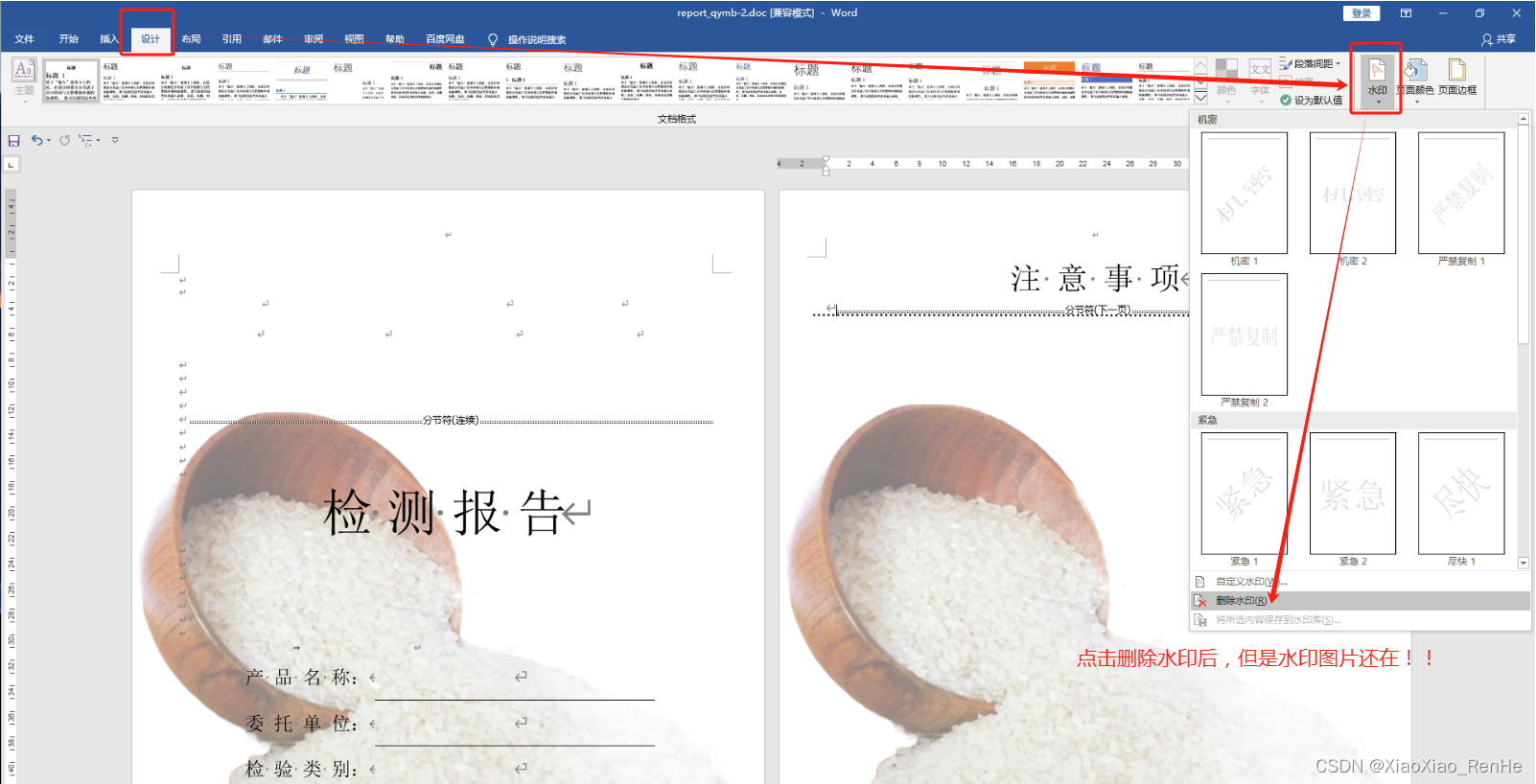The height and width of the screenshot is (784, 1536).
Task: Switch to the 帮助 help tab
Action: (x=395, y=39)
